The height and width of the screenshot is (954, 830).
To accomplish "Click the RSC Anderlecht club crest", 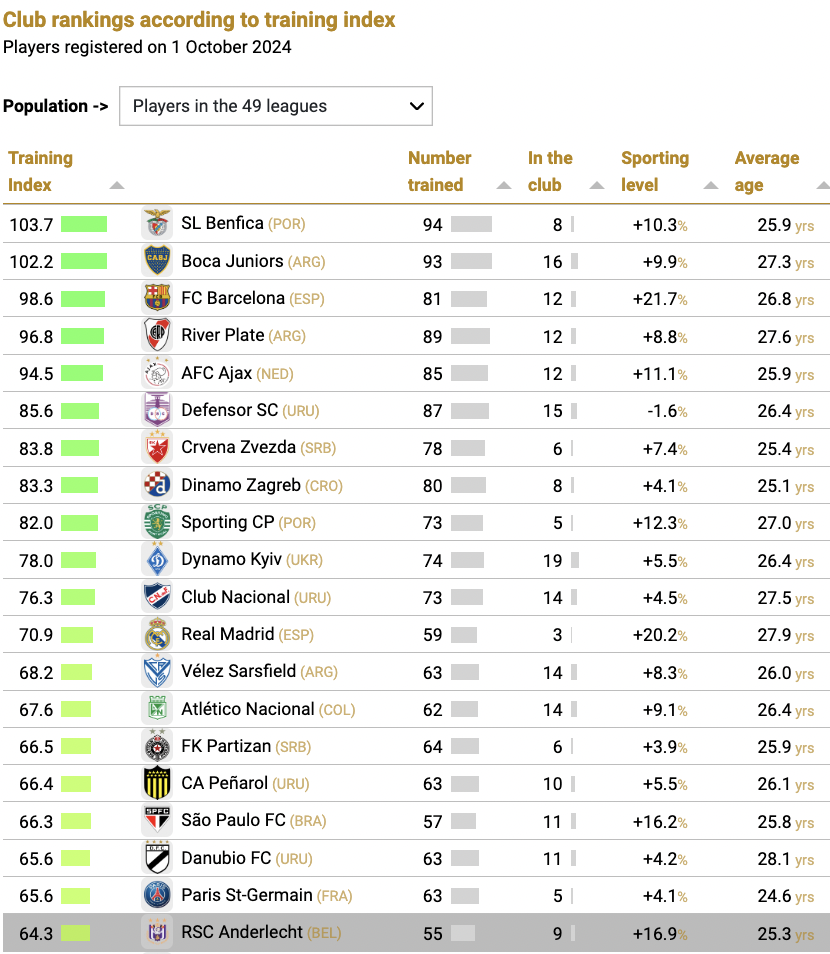I will [x=156, y=932].
